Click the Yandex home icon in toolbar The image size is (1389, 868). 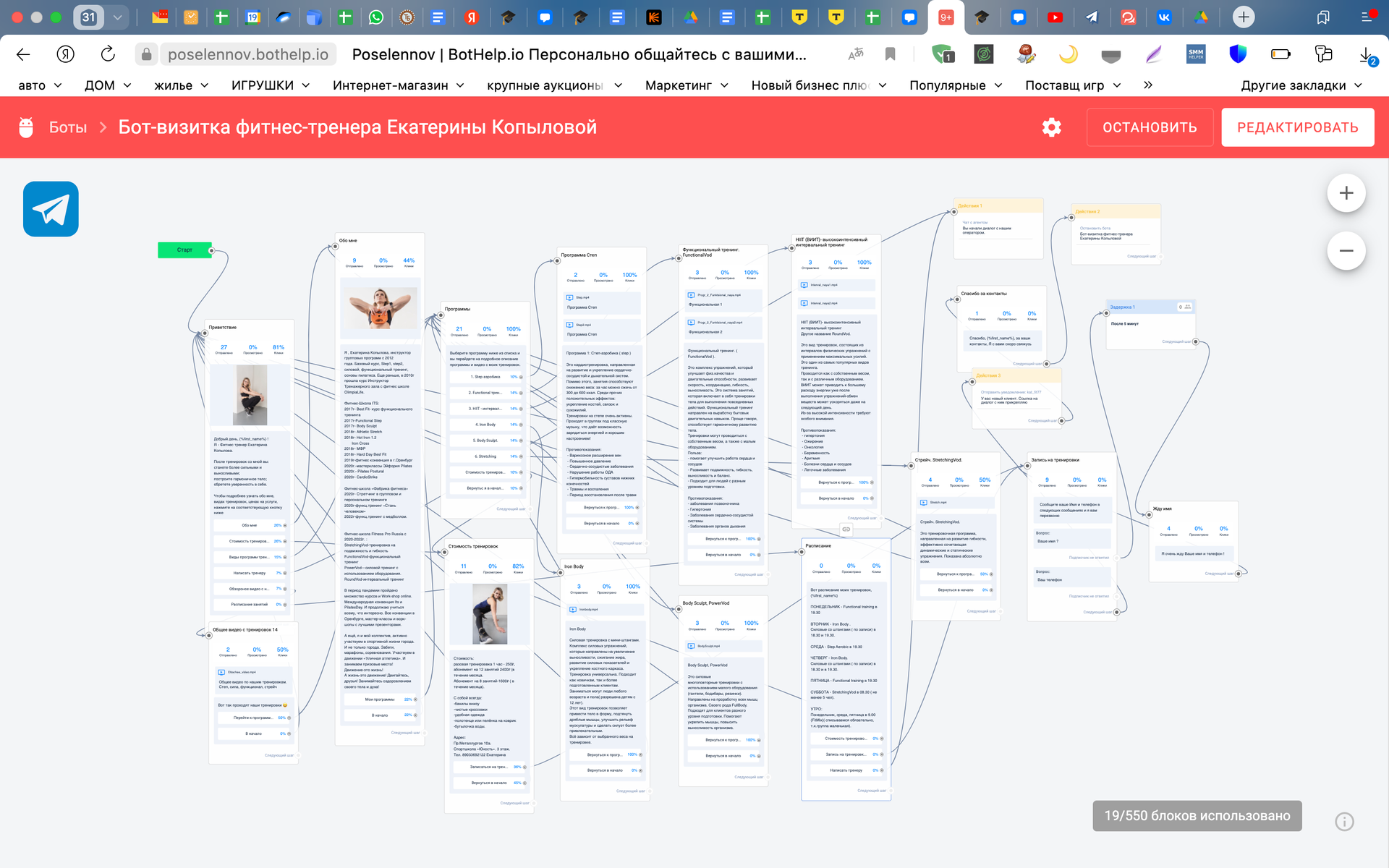[66, 54]
